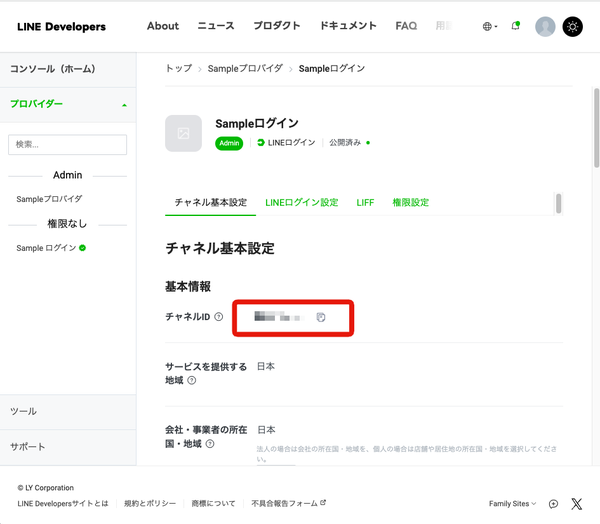Open the プロダクト menu item
The width and height of the screenshot is (600, 524).
(277, 26)
